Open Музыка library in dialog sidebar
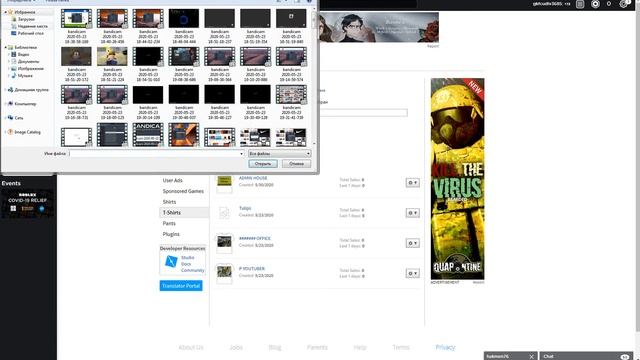Viewport: 640px width, 360px height. tap(22, 76)
